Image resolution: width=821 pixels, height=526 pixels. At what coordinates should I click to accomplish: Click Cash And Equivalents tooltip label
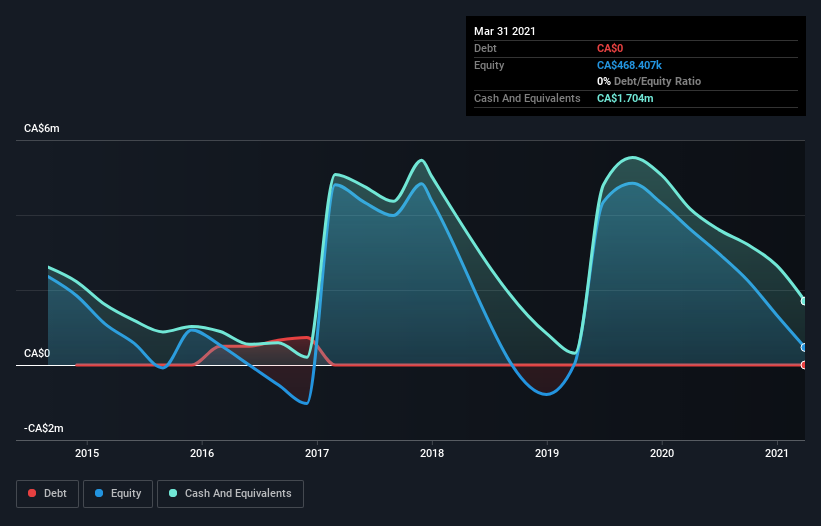coord(527,98)
